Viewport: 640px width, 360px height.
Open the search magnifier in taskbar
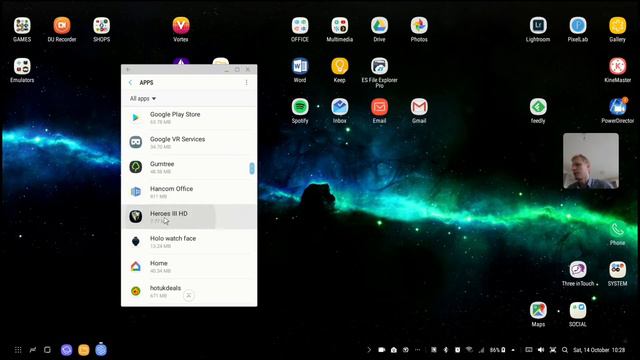pyautogui.click(x=564, y=350)
